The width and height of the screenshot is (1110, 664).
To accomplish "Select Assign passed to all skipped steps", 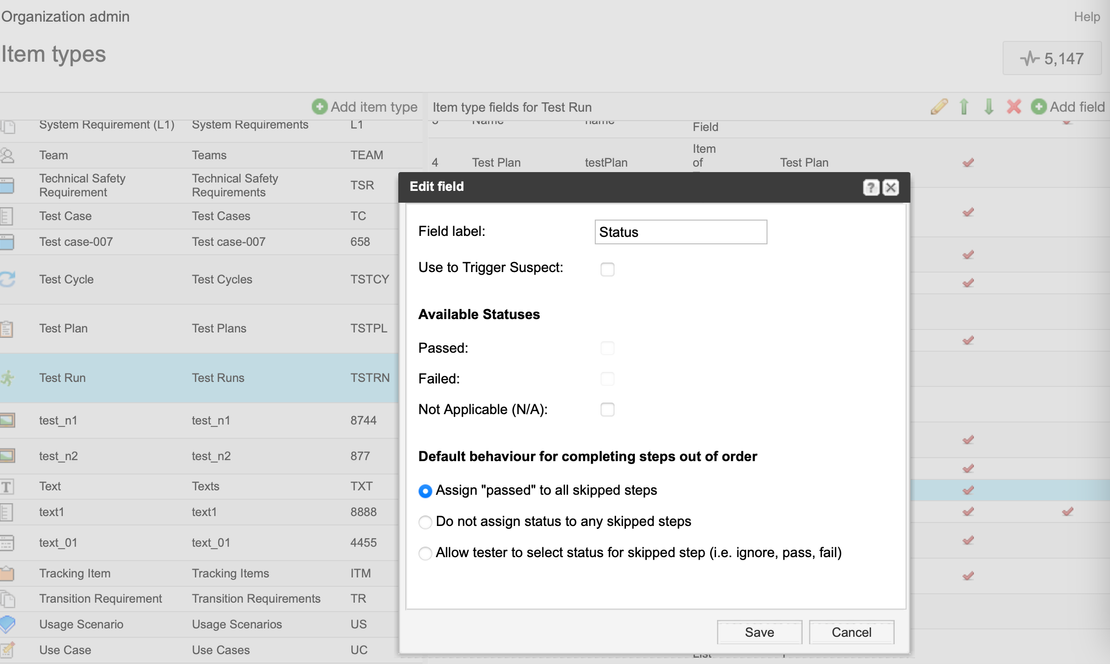I will [x=426, y=491].
